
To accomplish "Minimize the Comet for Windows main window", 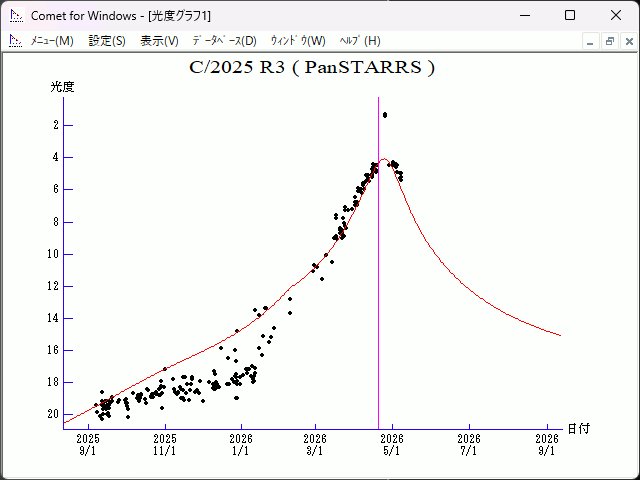I will point(525,16).
